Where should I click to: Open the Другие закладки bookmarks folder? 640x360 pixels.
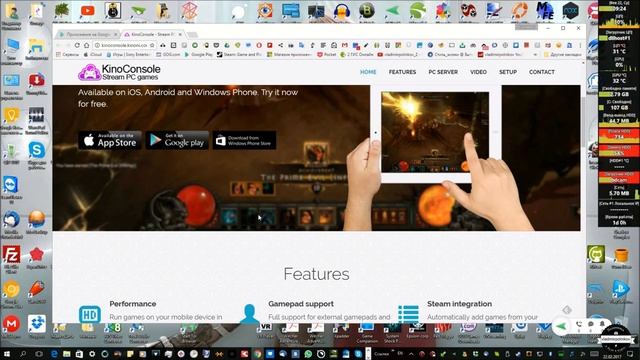pos(563,54)
